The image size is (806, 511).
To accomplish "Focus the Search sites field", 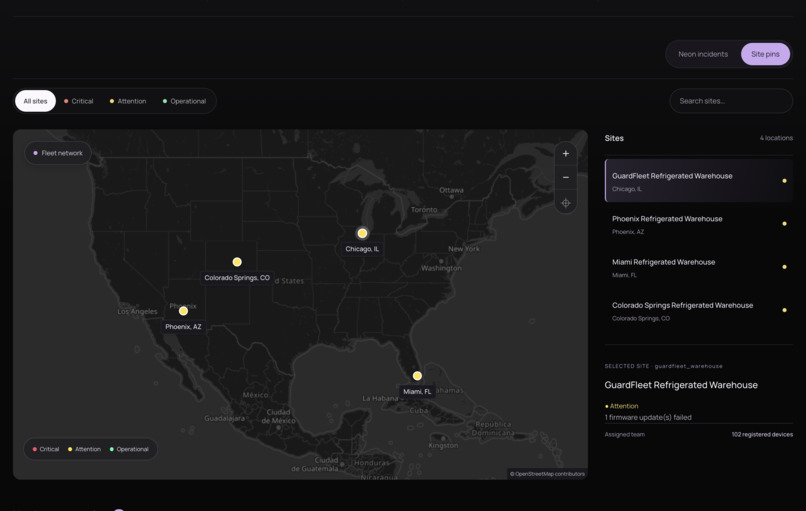I will [x=730, y=101].
